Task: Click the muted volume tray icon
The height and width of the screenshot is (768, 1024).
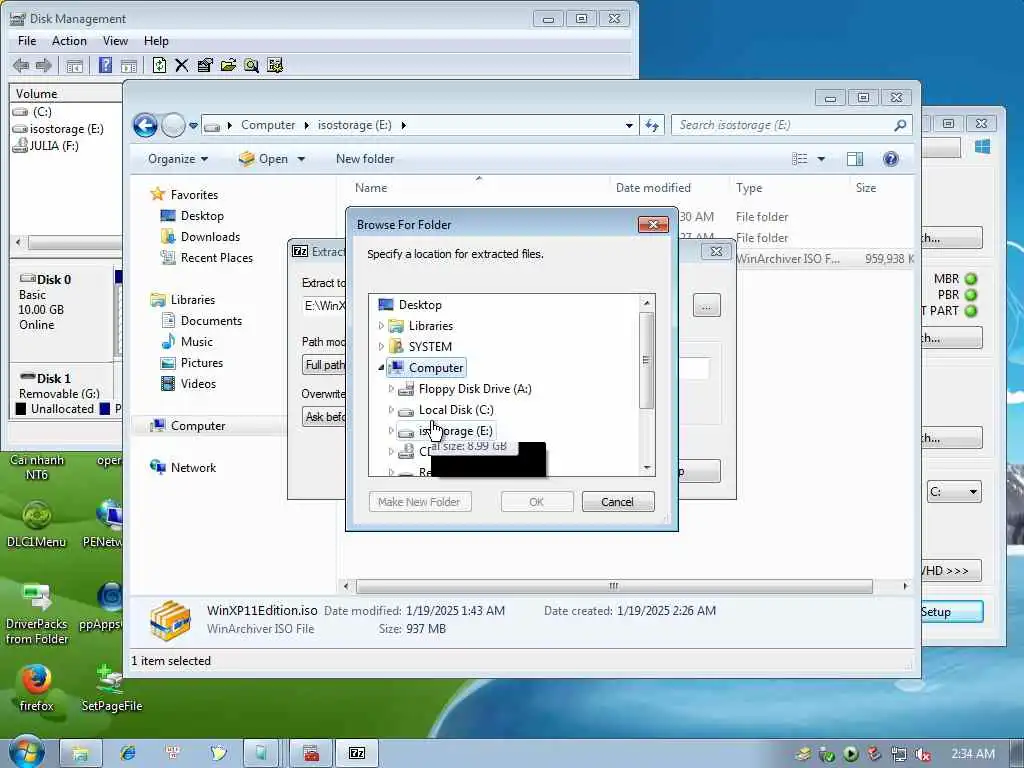Action: [x=923, y=754]
